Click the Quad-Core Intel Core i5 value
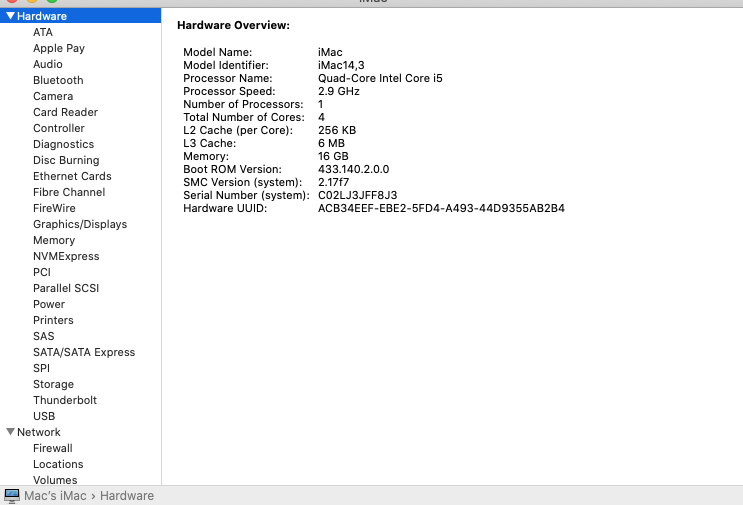This screenshot has height=505, width=743. click(380, 78)
